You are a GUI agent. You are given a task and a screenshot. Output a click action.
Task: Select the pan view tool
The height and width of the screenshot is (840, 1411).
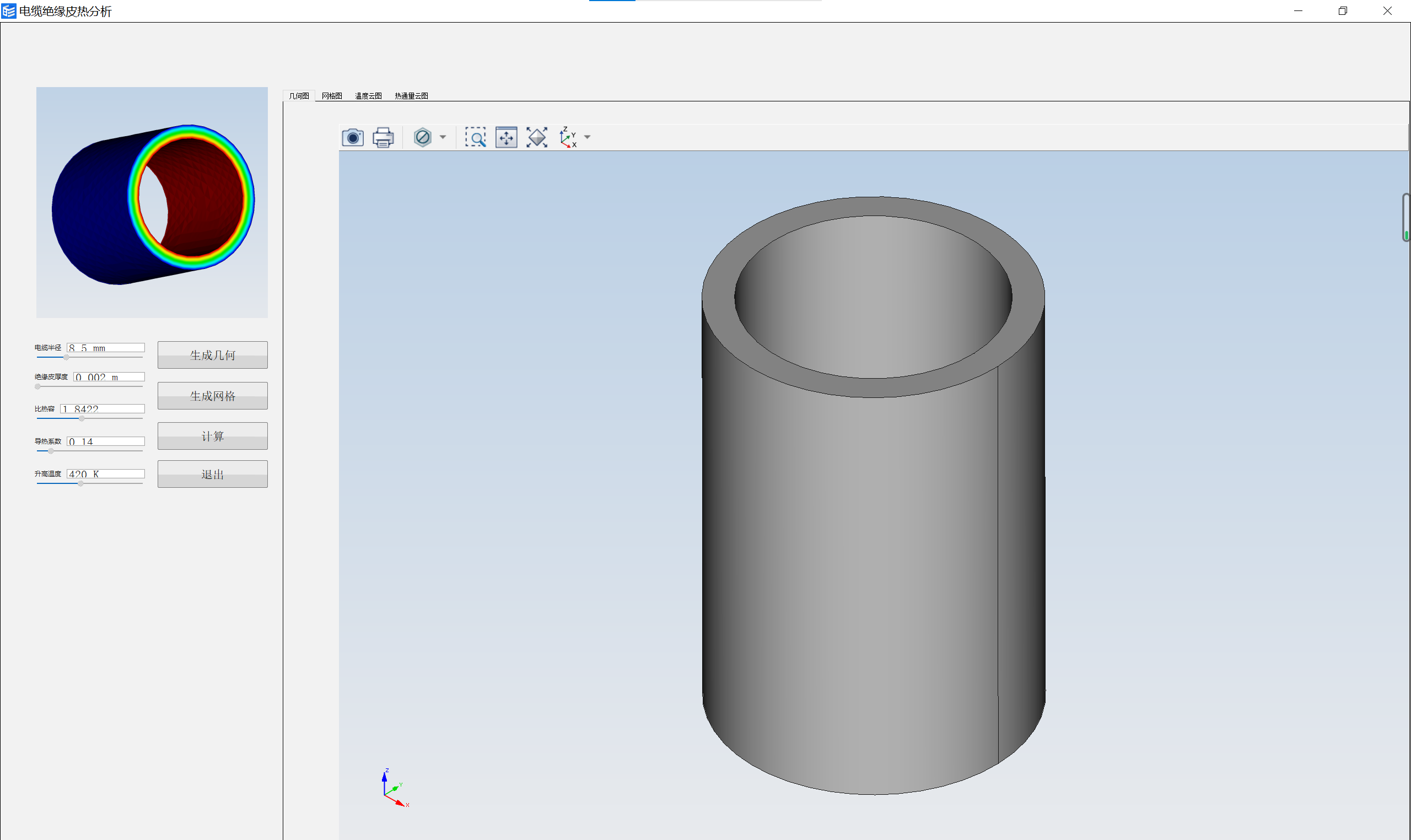click(x=506, y=138)
